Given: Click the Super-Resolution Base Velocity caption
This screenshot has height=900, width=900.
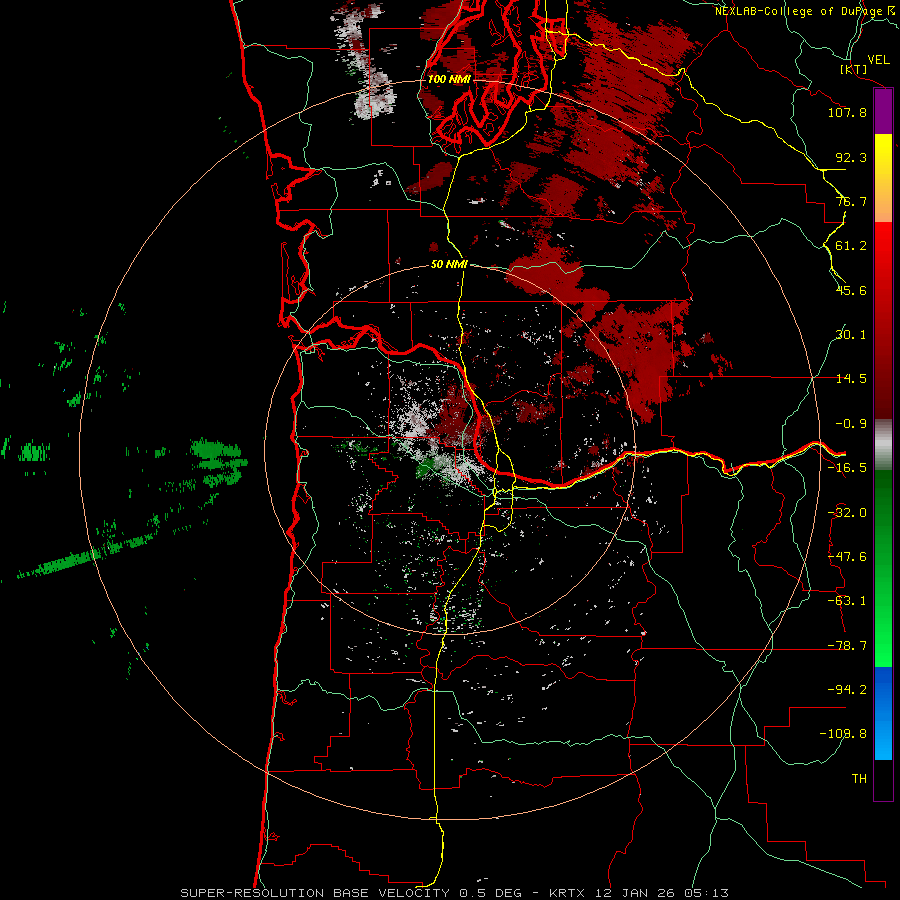Looking at the screenshot, I should [x=454, y=893].
